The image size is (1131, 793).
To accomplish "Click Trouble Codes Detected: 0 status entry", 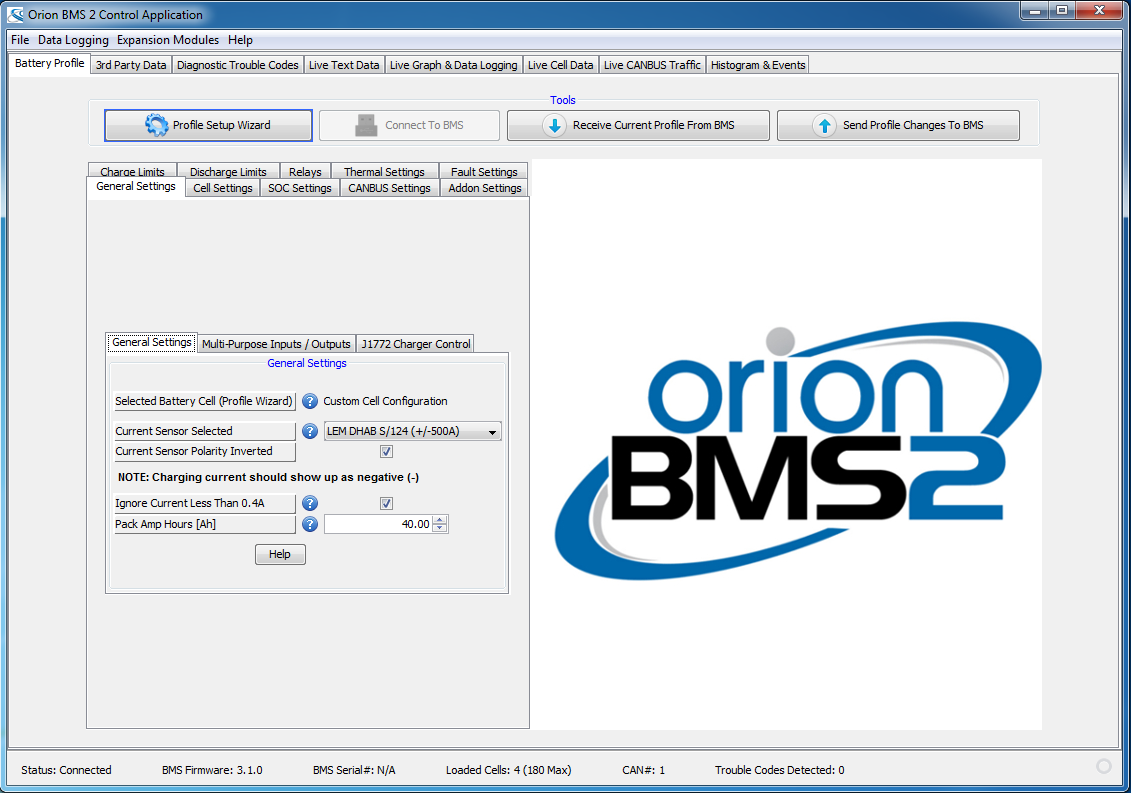I will [x=780, y=770].
